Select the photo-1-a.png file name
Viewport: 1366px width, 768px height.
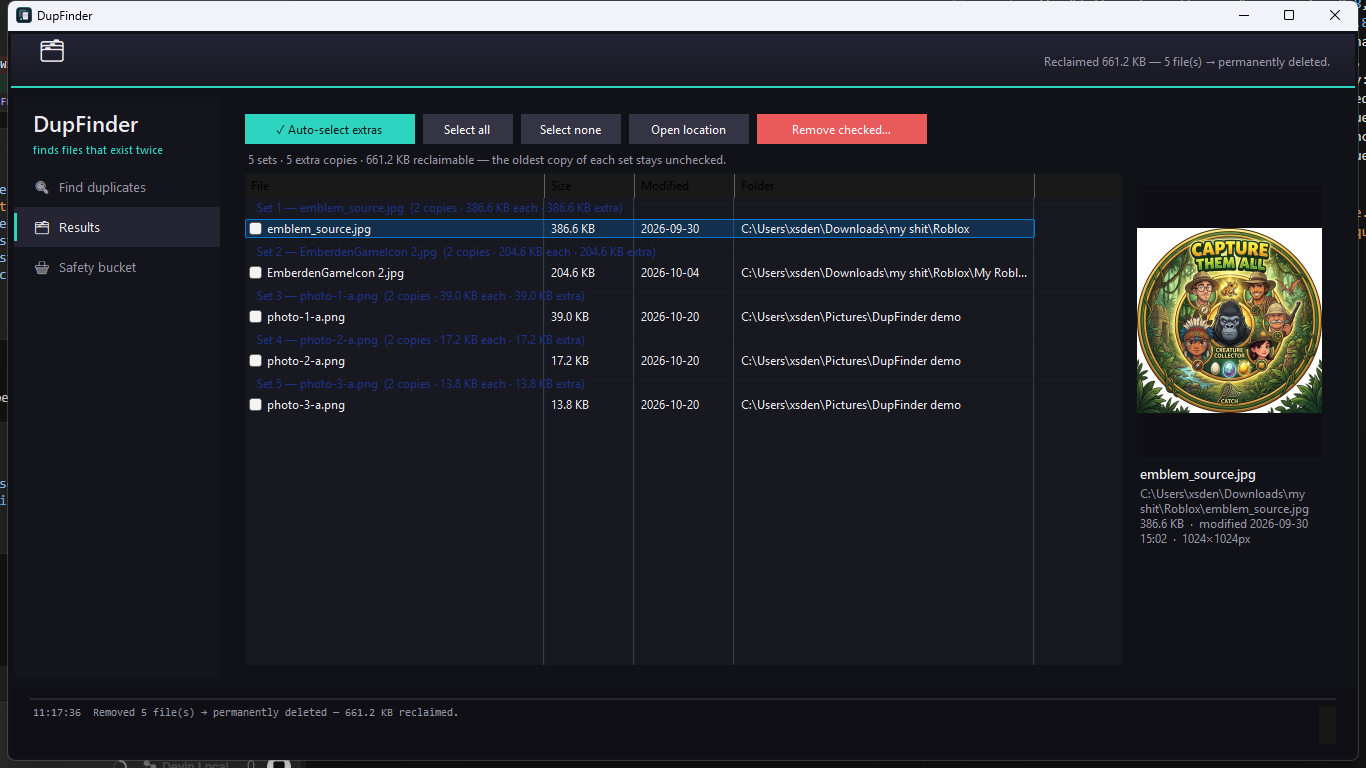[306, 317]
